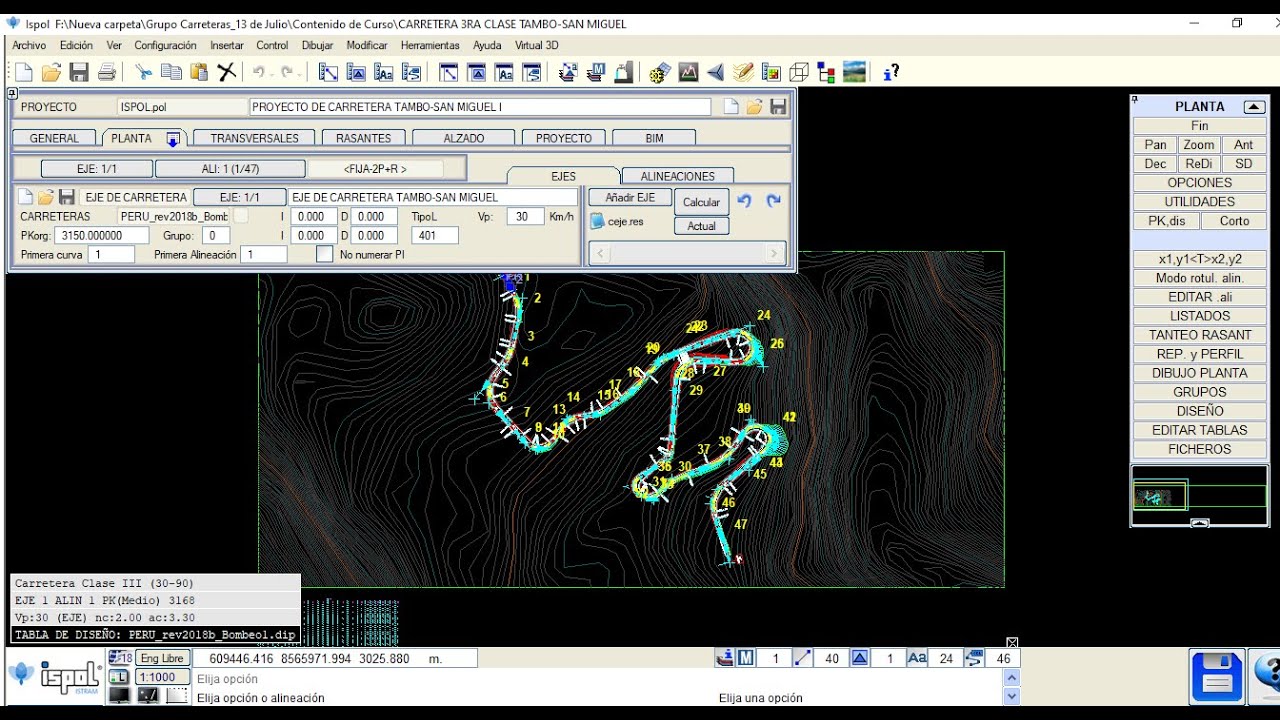The image size is (1280, 720).
Task: Click the gear settings toolbar icon
Action: point(660,72)
